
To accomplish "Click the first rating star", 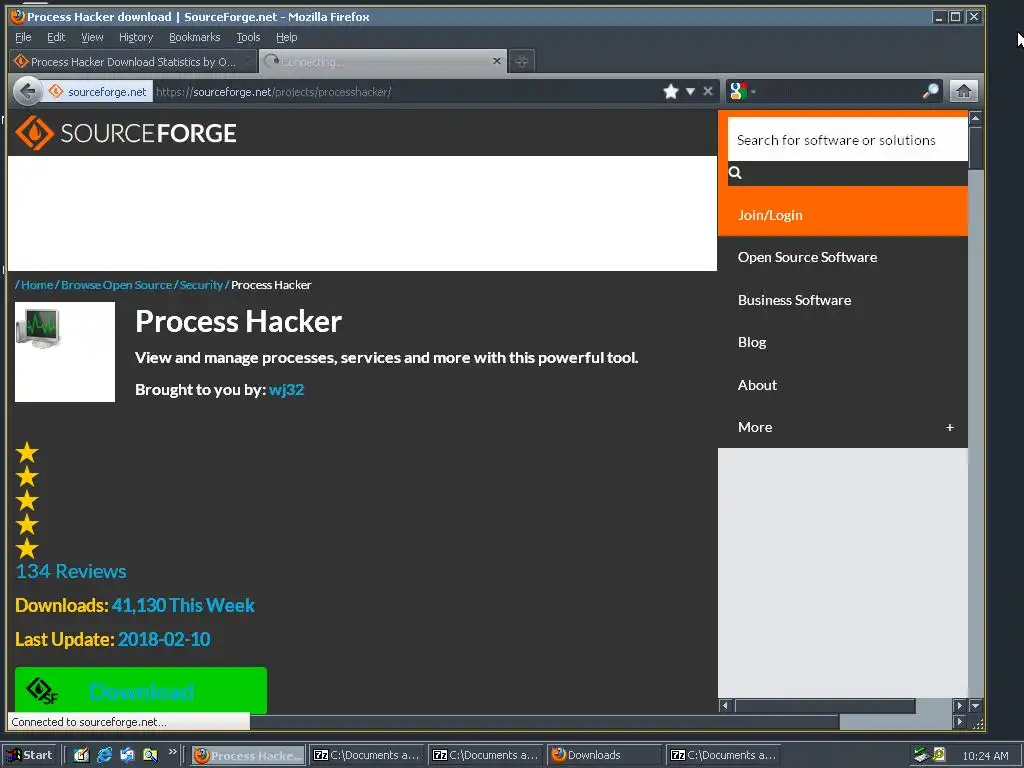I will point(27,452).
